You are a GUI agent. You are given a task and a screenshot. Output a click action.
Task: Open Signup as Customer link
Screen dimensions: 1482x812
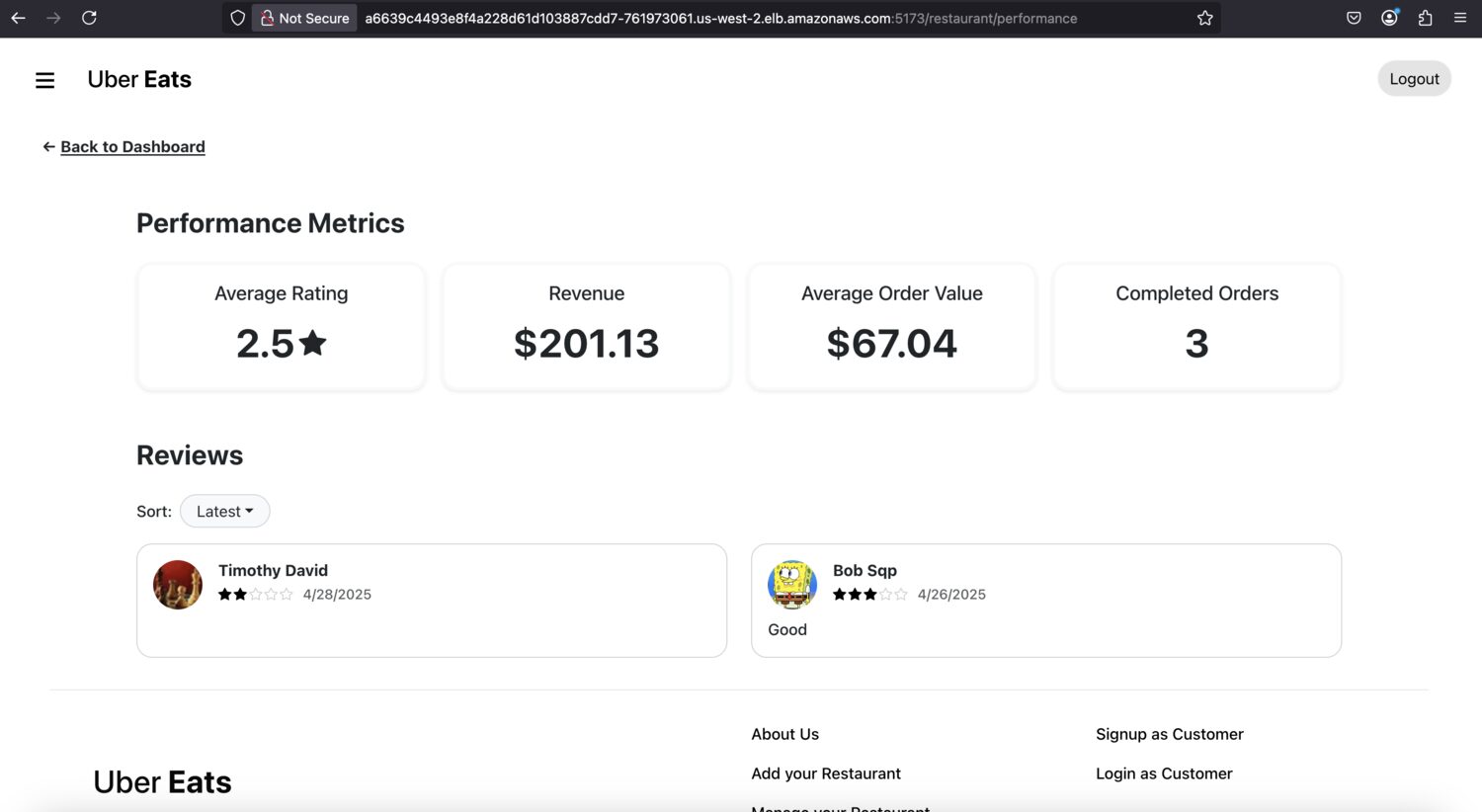click(x=1170, y=734)
